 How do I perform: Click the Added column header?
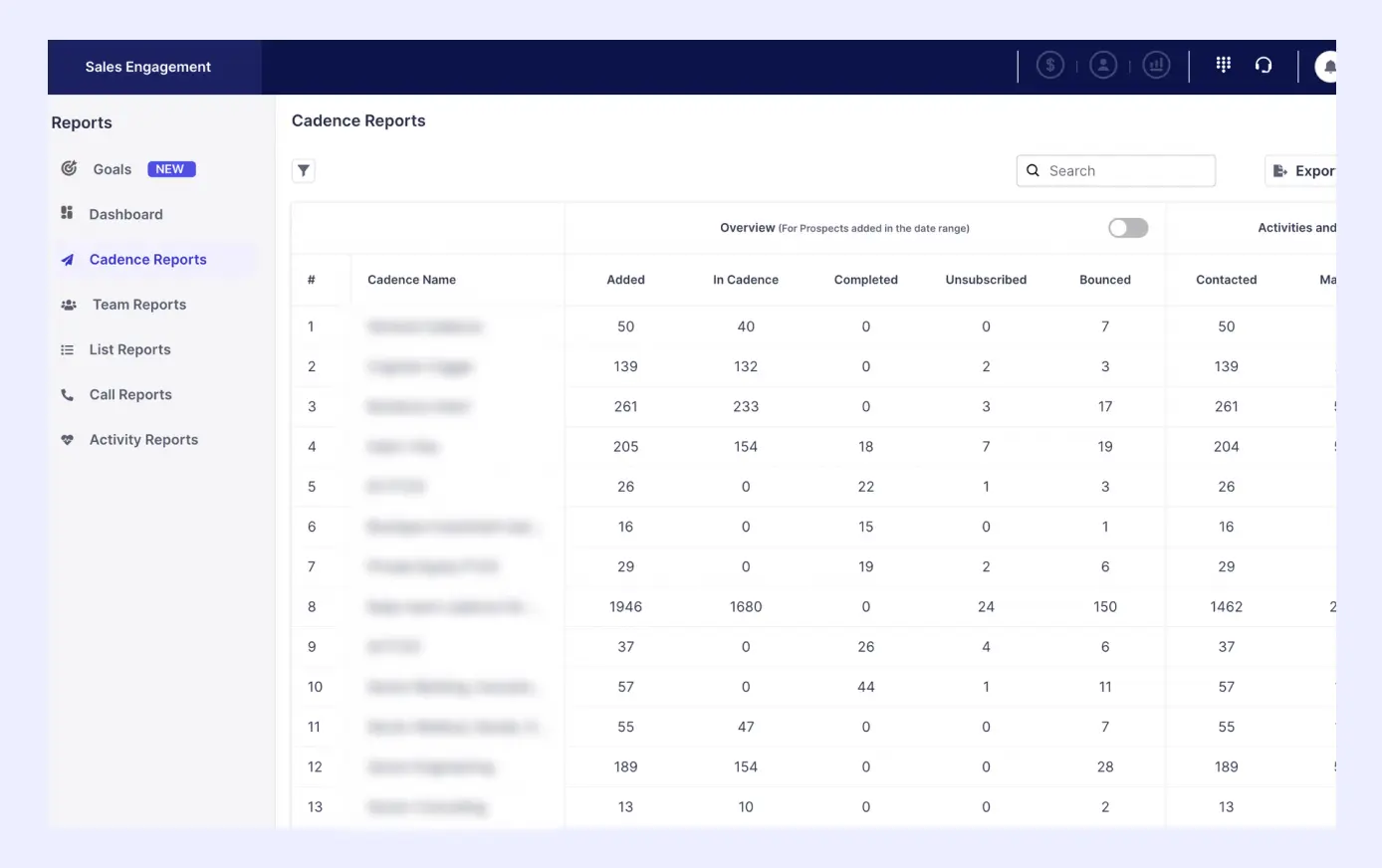[625, 280]
